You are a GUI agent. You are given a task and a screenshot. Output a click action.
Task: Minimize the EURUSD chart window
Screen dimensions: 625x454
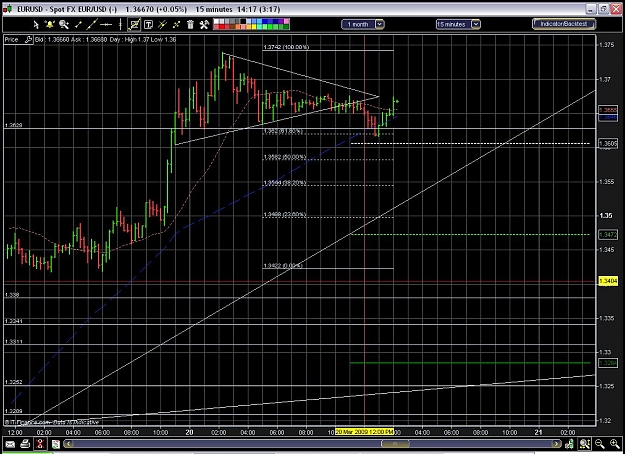(x=592, y=9)
